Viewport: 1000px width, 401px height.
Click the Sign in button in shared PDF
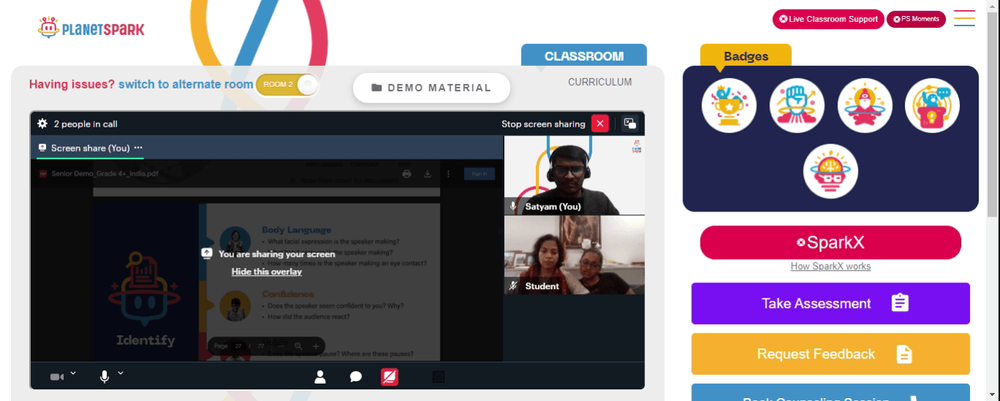pyautogui.click(x=479, y=173)
